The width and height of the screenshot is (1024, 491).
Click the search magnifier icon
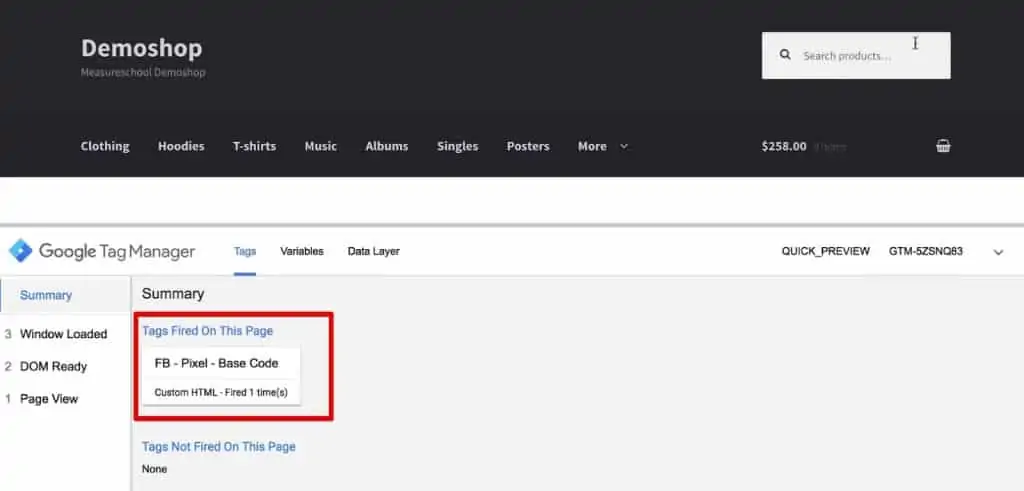click(785, 55)
